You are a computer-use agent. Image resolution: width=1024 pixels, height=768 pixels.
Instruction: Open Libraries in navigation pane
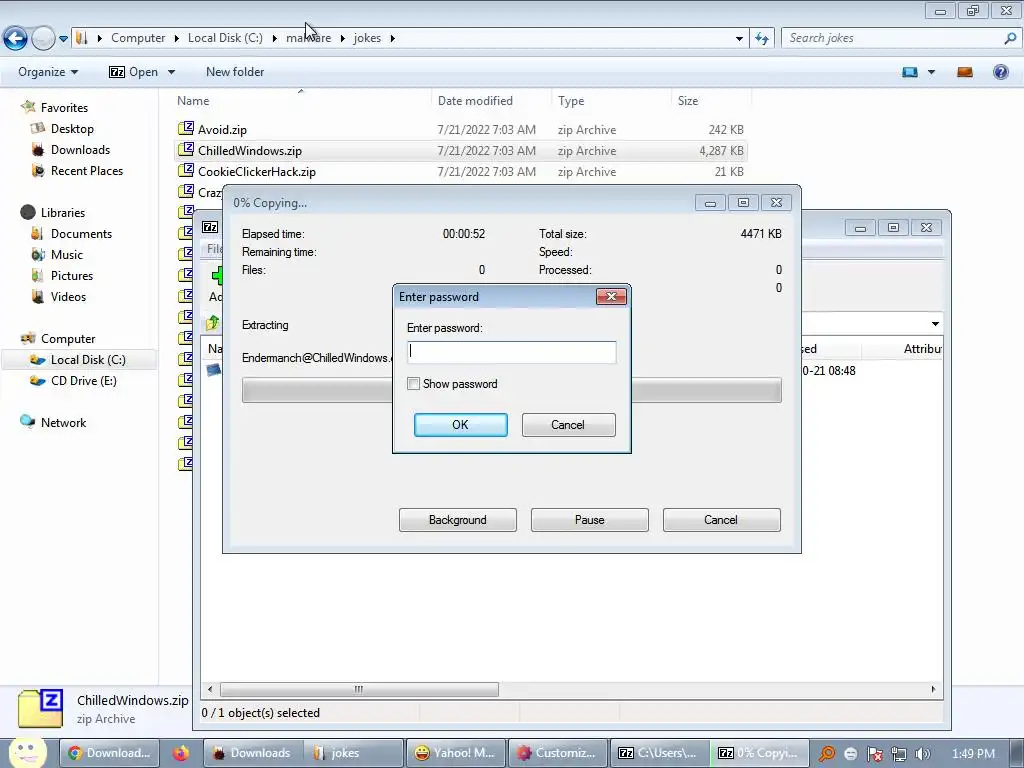(63, 212)
